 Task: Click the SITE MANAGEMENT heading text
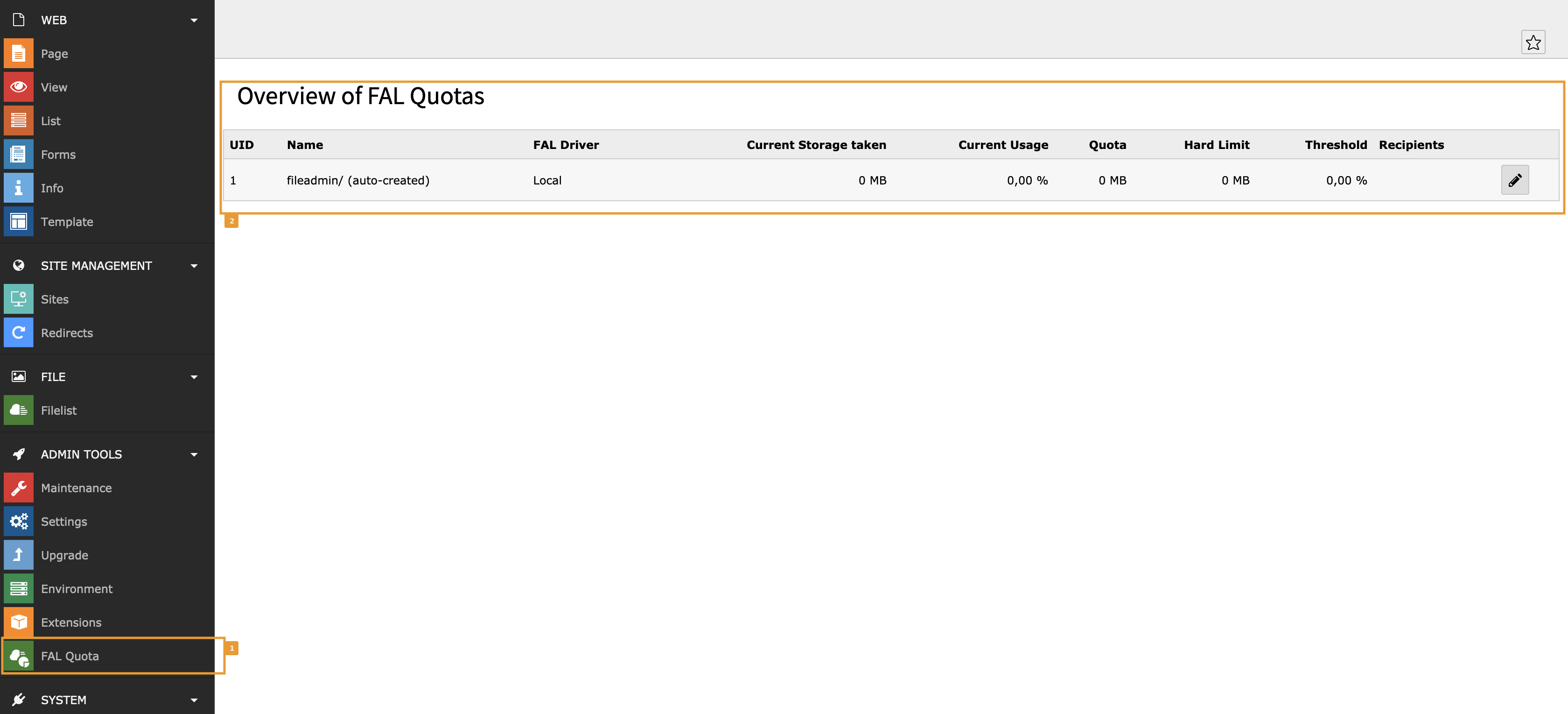96,266
